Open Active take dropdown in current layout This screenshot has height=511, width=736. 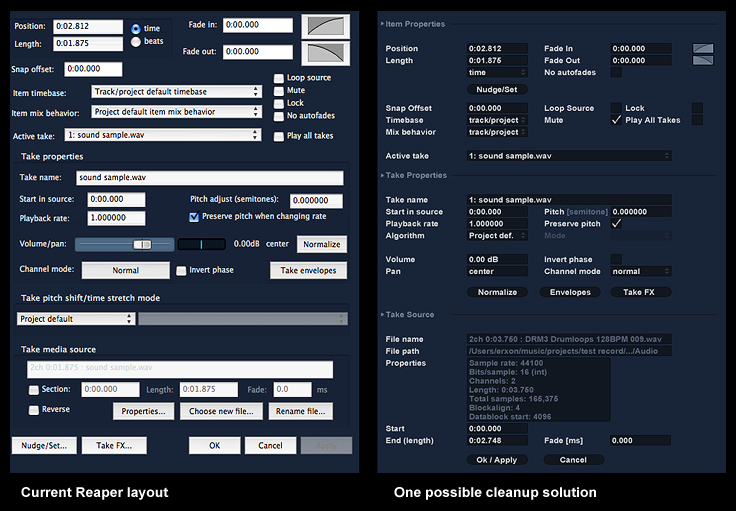pyautogui.click(x=163, y=135)
